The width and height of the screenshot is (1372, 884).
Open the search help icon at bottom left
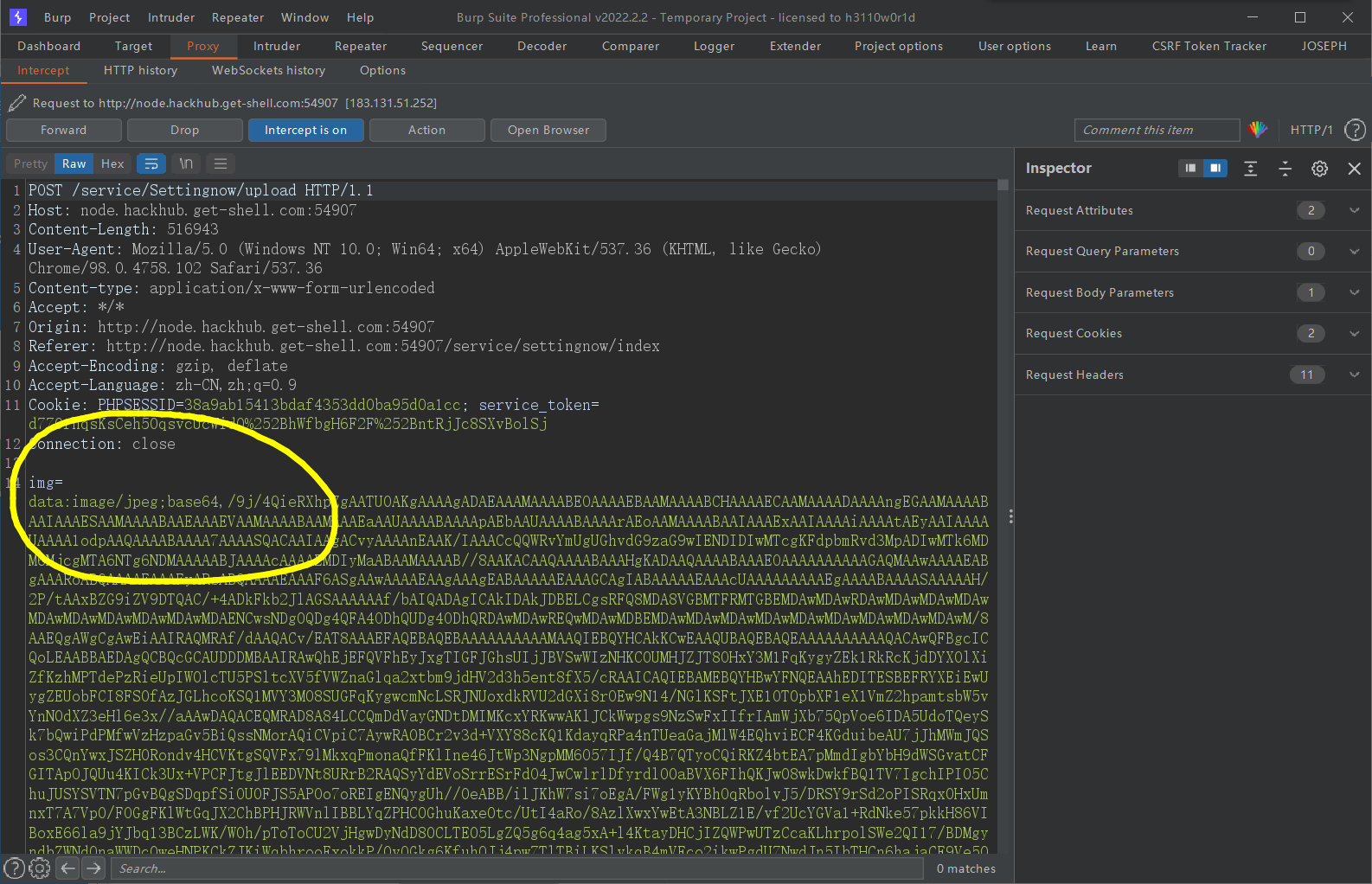point(14,868)
